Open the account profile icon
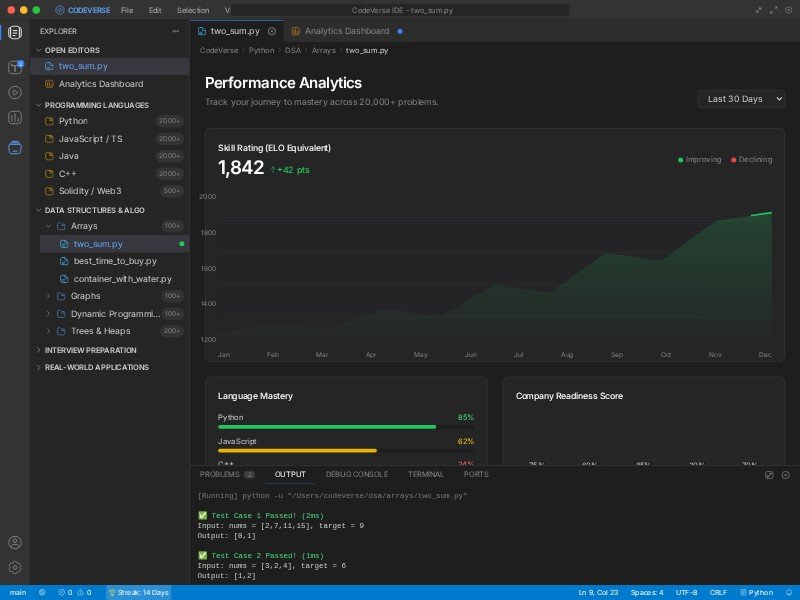The width and height of the screenshot is (800, 600). pos(15,543)
